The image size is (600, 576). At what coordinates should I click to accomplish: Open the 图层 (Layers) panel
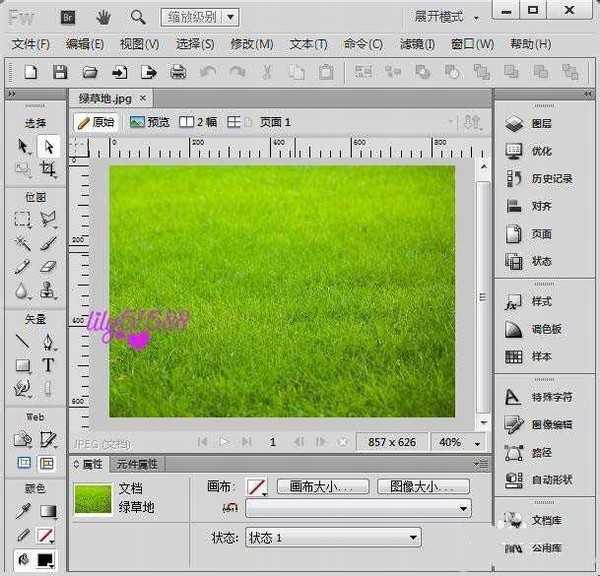click(x=541, y=123)
